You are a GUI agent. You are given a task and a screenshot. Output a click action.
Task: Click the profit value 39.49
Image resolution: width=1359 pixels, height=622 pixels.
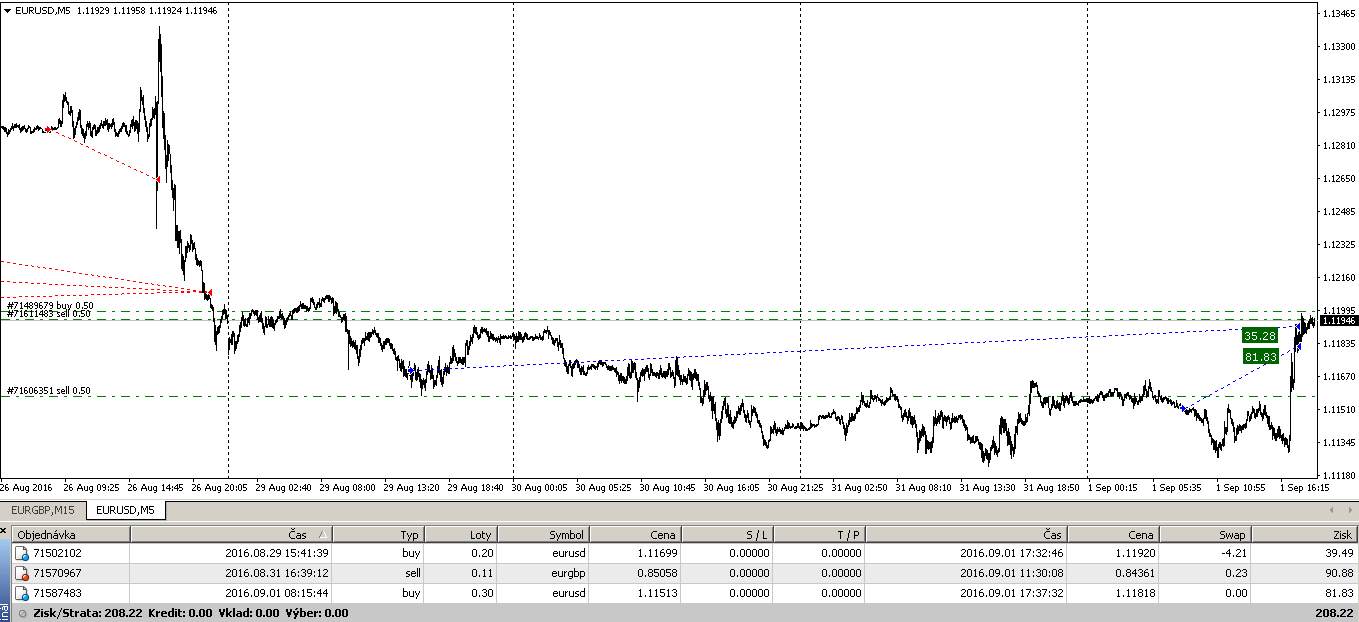(x=1340, y=553)
